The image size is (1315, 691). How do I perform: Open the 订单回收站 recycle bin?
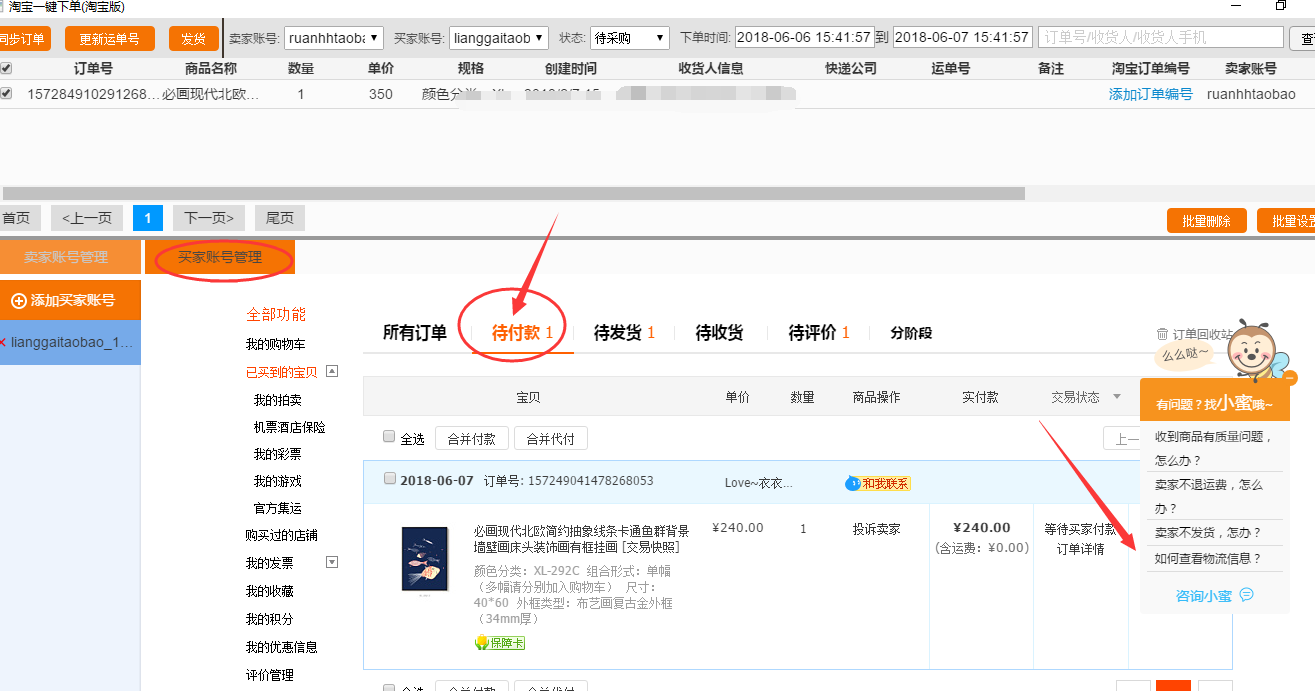pyautogui.click(x=1194, y=333)
